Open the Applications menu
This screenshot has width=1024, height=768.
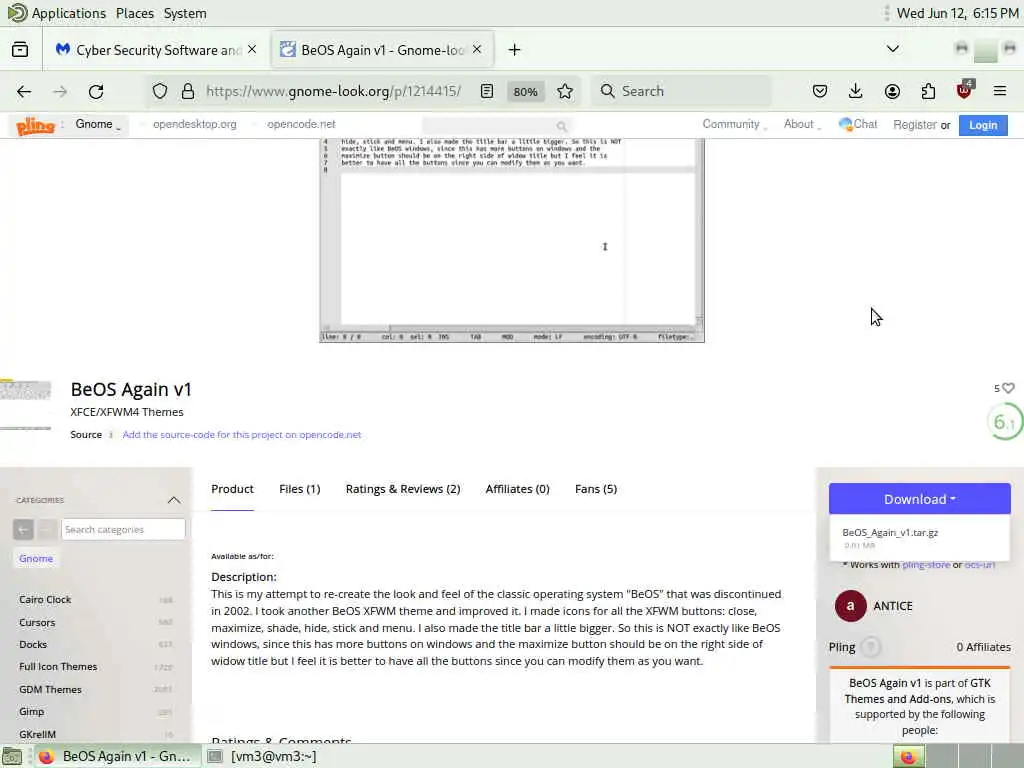pos(56,13)
